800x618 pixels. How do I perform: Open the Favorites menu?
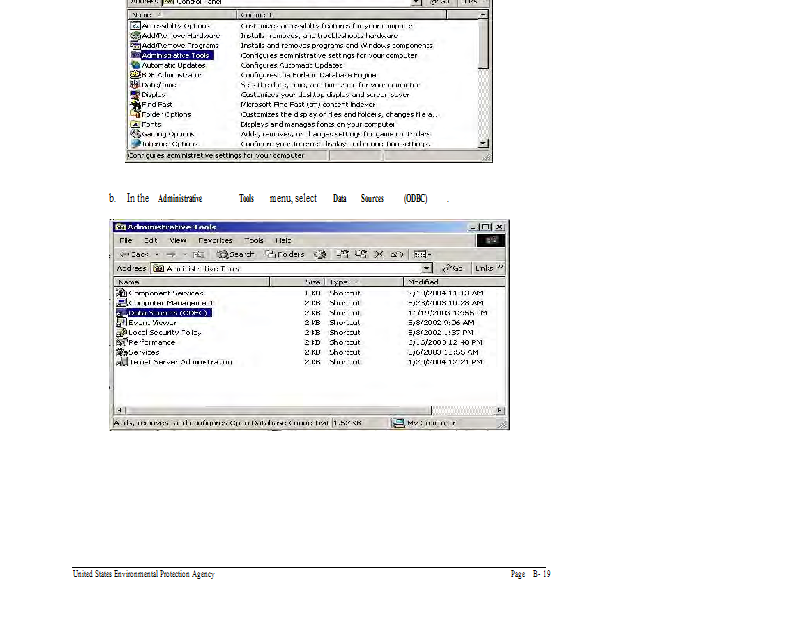tap(214, 241)
